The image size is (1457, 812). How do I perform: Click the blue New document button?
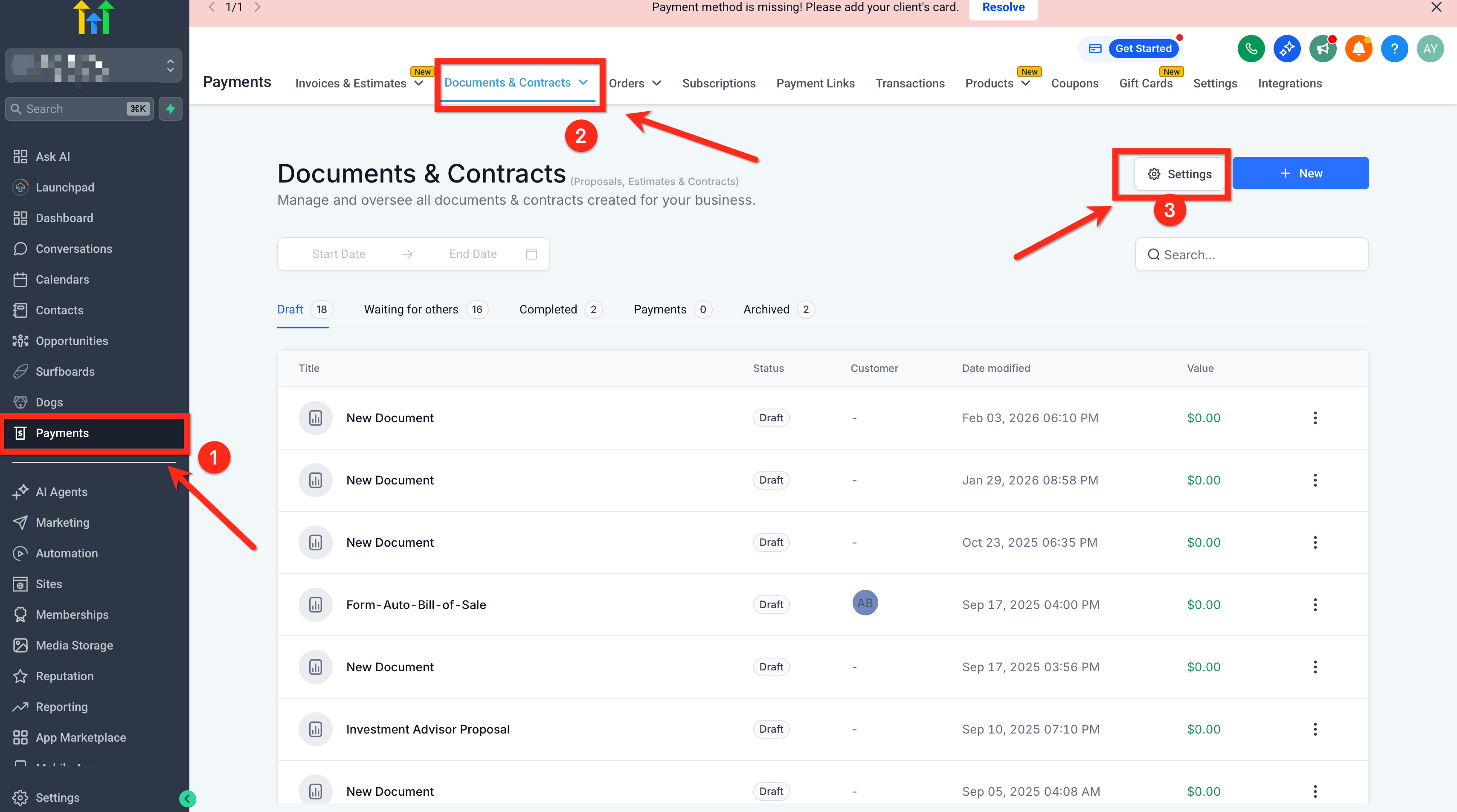(x=1300, y=174)
